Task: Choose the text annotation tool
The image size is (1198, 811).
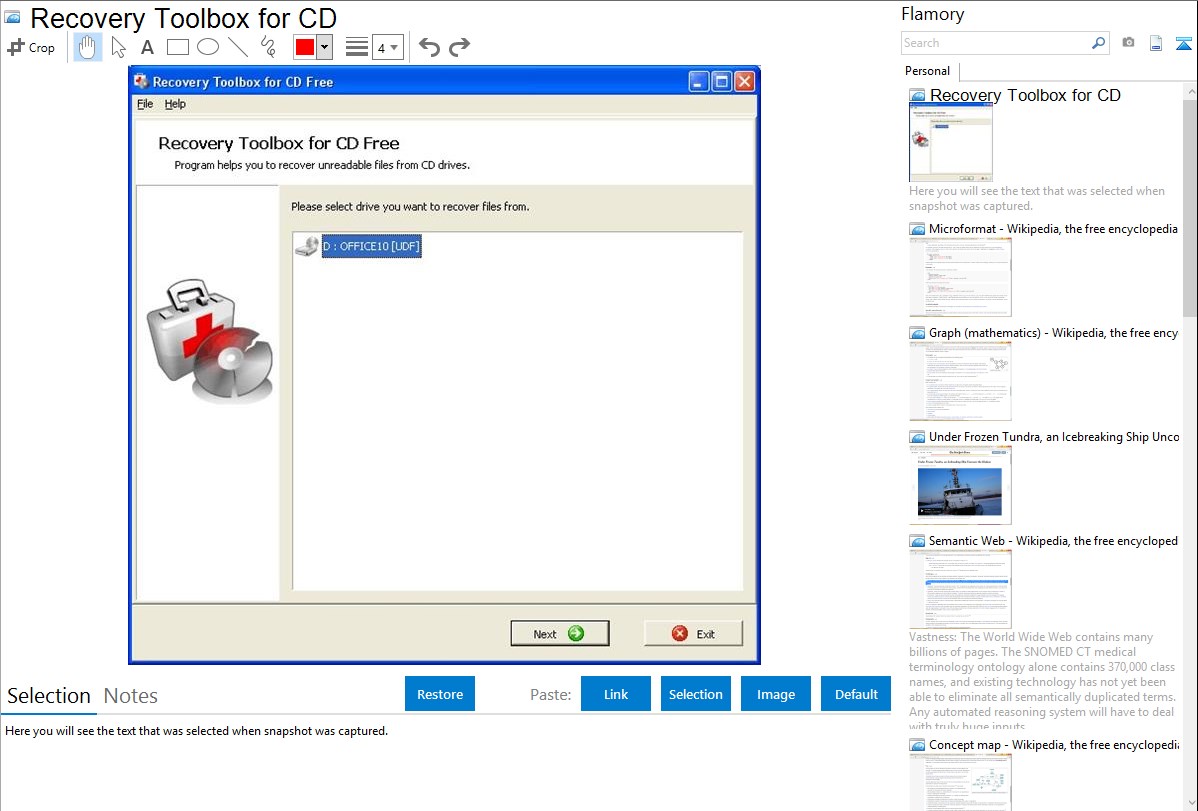Action: [x=147, y=47]
